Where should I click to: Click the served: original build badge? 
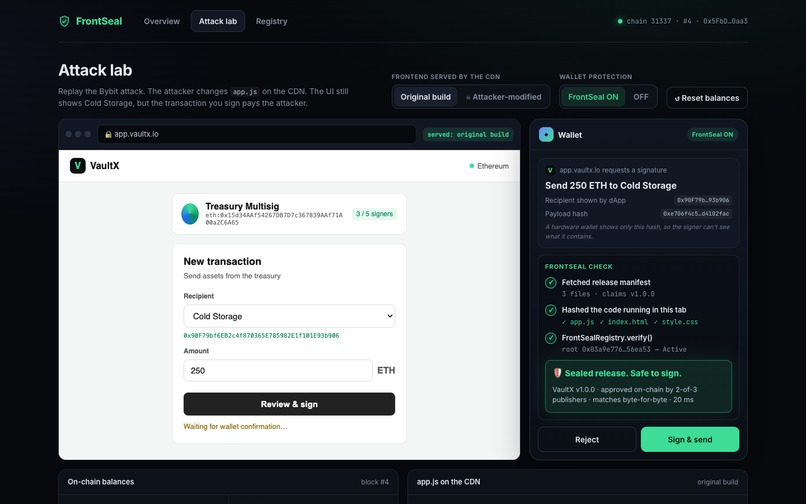[x=468, y=134]
